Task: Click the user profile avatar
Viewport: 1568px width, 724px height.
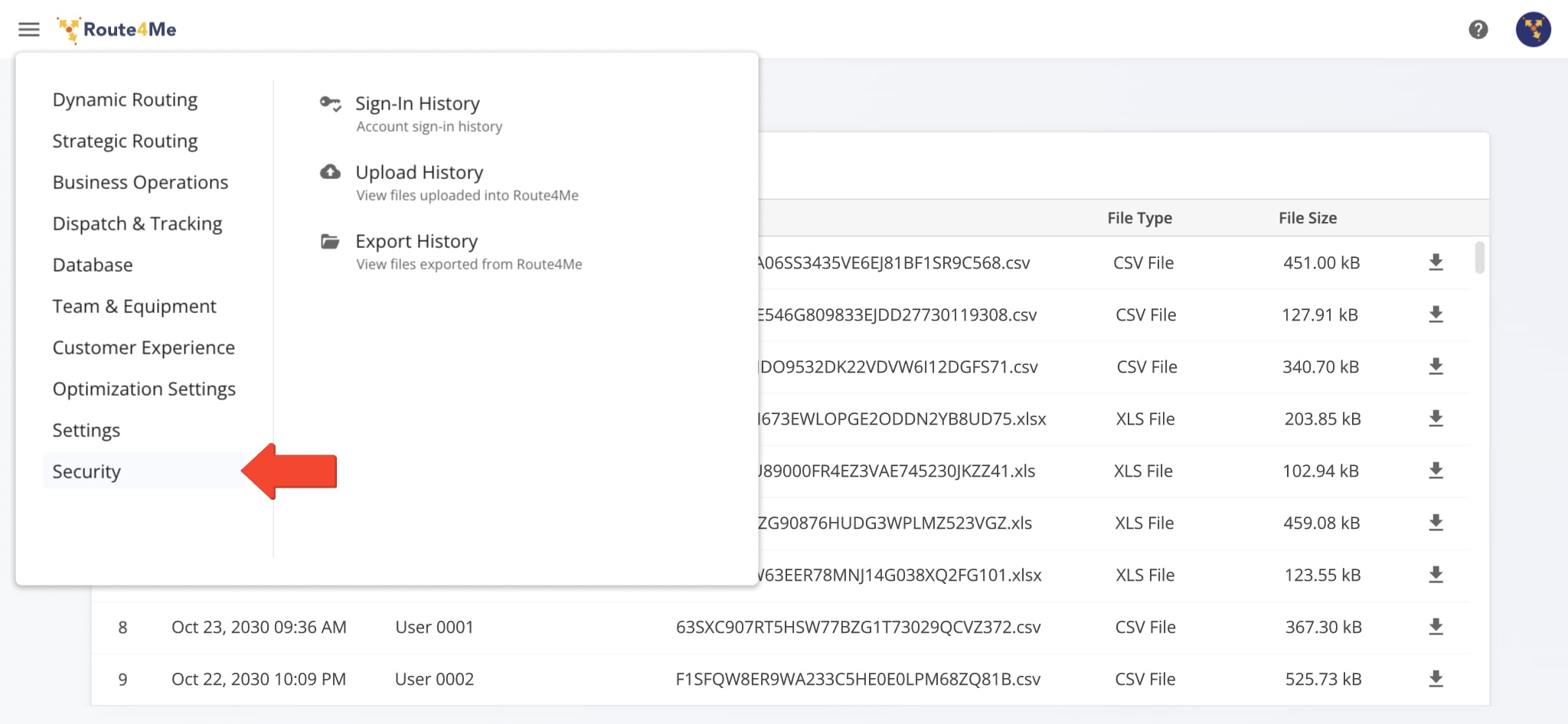Action: coord(1533,29)
